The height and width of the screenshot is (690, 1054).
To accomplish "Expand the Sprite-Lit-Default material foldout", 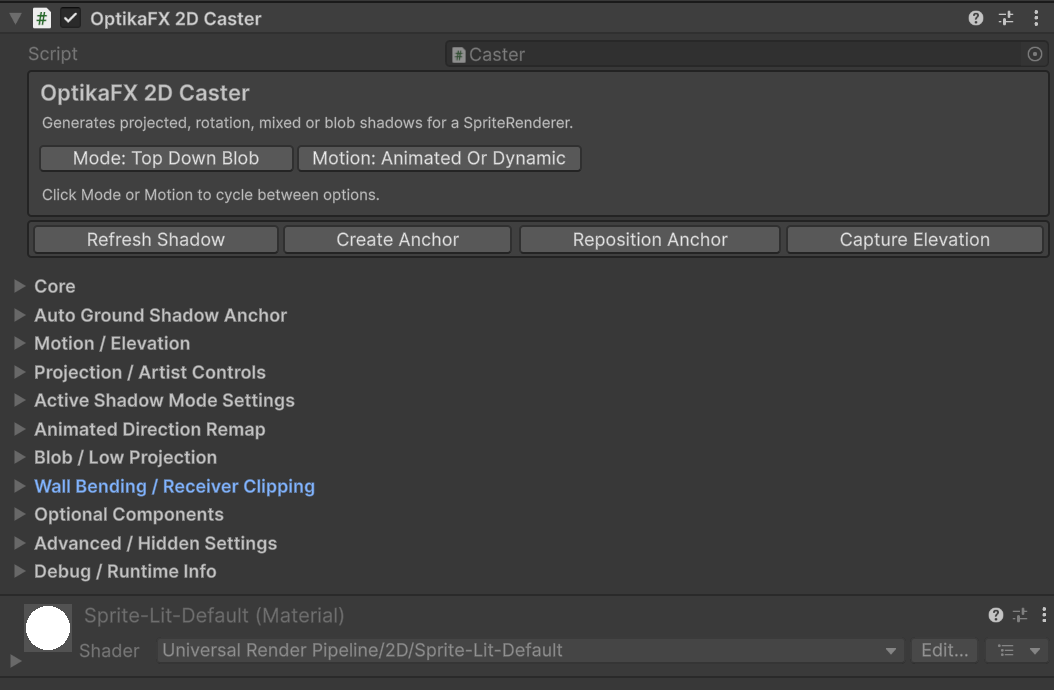I will pyautogui.click(x=15, y=662).
